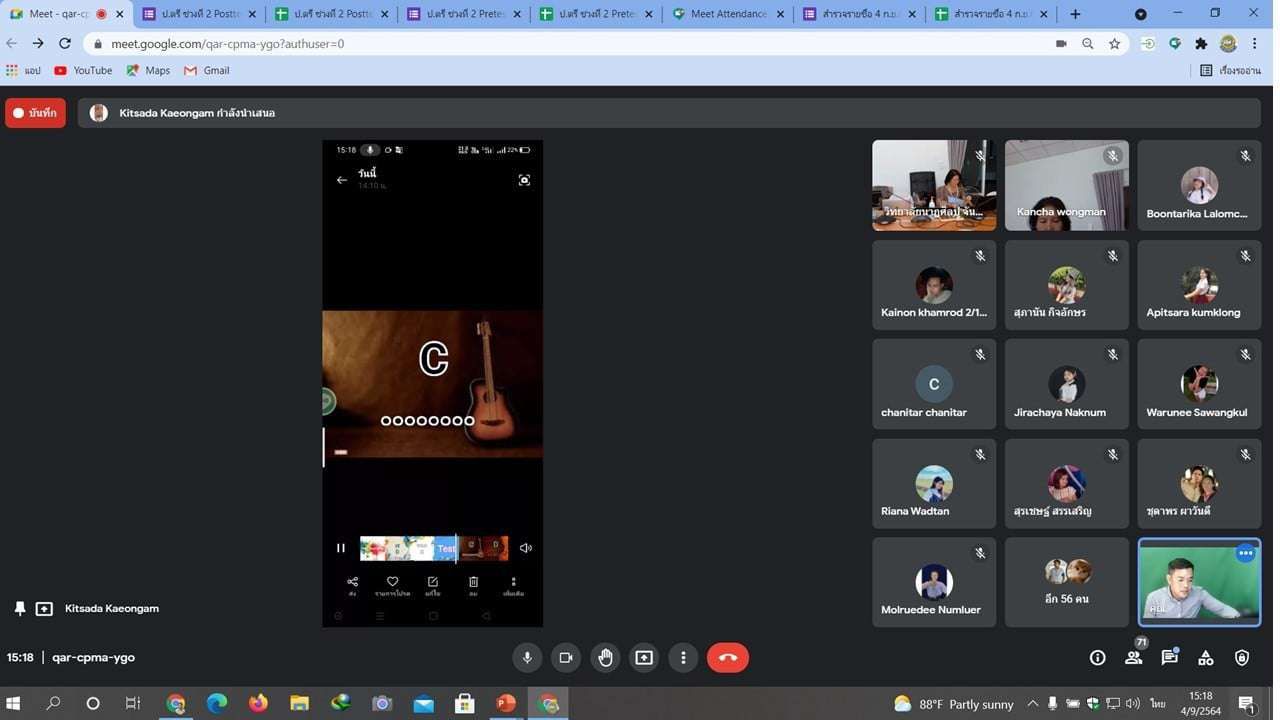The width and height of the screenshot is (1280, 720).
Task: Show hidden system tray icons
Action: click(1033, 703)
